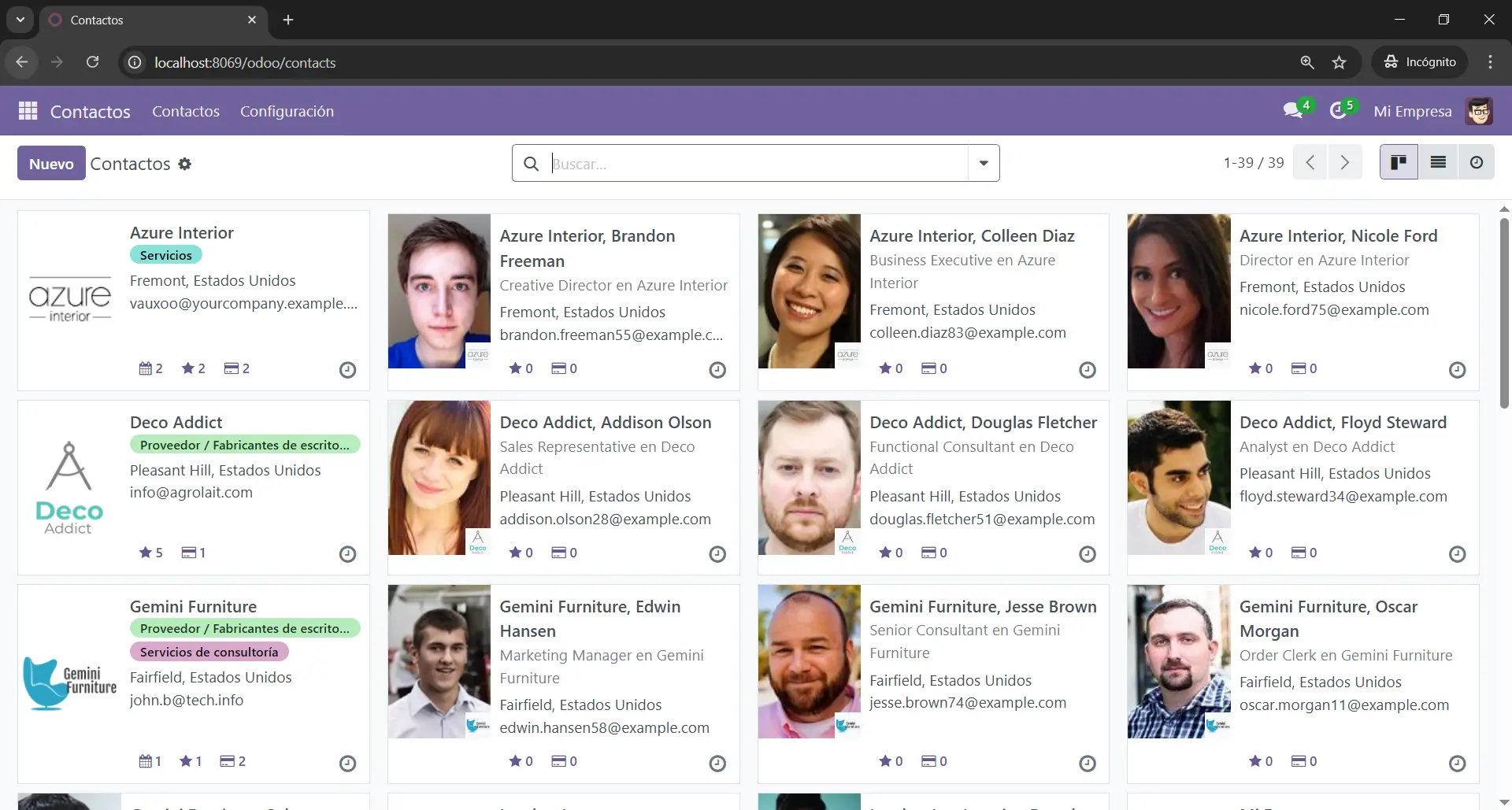Image resolution: width=1512 pixels, height=810 pixels.
Task: Open the Configuración menu
Action: [x=287, y=111]
